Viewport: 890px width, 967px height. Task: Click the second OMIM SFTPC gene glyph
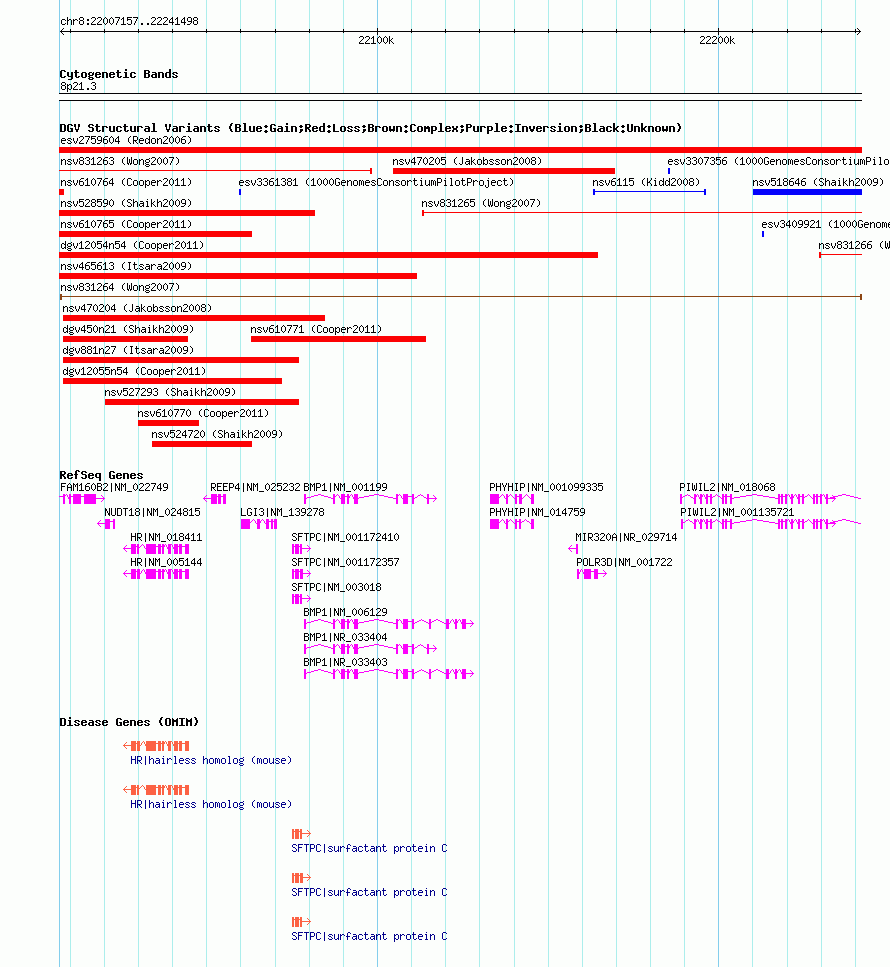click(301, 878)
